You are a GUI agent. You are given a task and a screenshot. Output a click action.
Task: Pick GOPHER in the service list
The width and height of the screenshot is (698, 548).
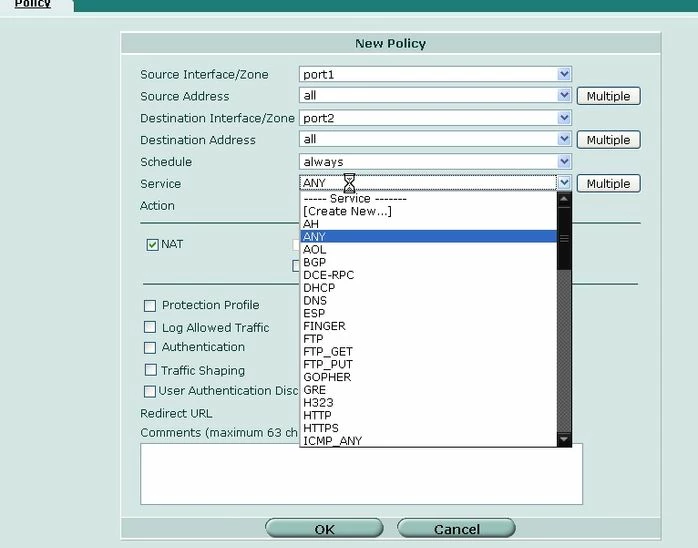[429, 377]
